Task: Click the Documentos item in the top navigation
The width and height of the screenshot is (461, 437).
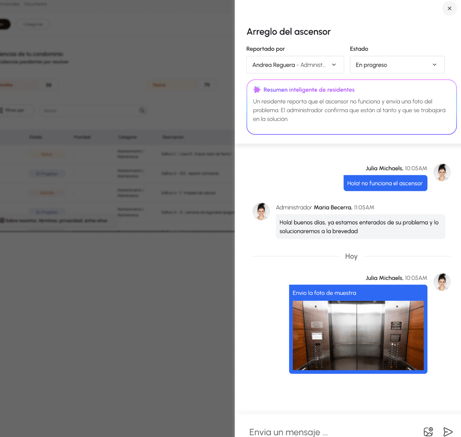Action: [x=35, y=4]
